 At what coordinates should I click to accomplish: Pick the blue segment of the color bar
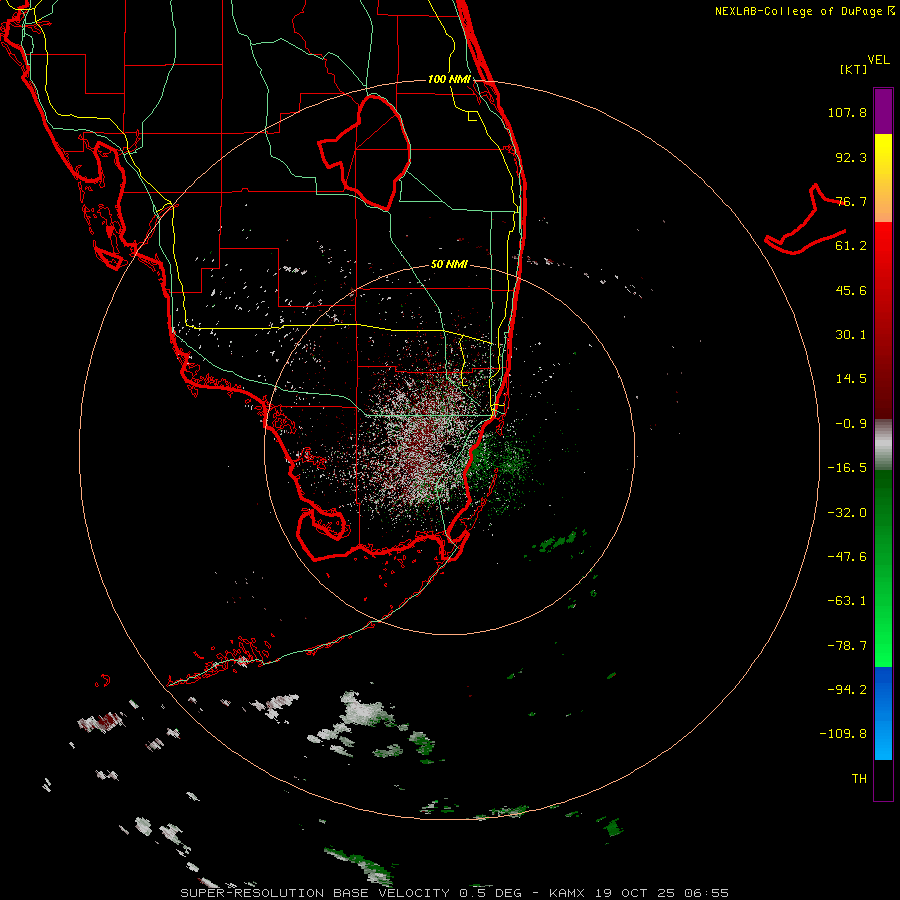point(883,713)
